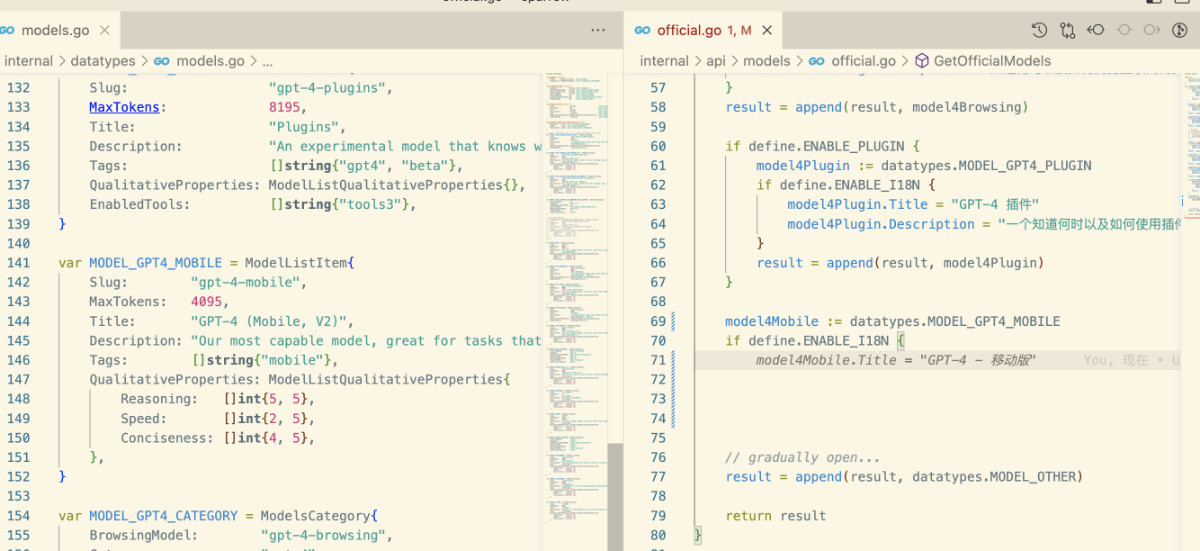Viewport: 1200px width, 551px height.
Task: Click the value 4095 on line 143
Action: coord(206,302)
